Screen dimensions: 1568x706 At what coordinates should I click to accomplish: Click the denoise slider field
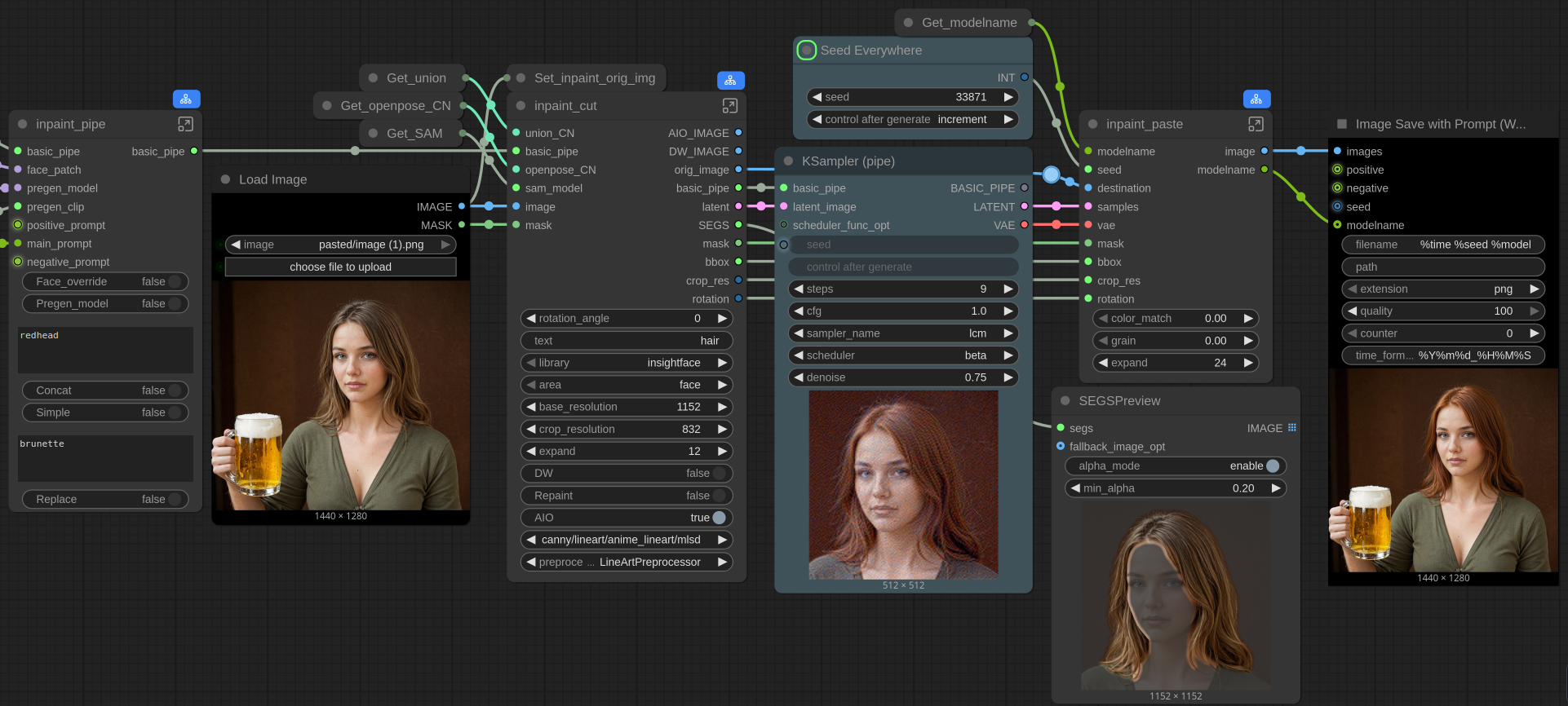point(903,377)
